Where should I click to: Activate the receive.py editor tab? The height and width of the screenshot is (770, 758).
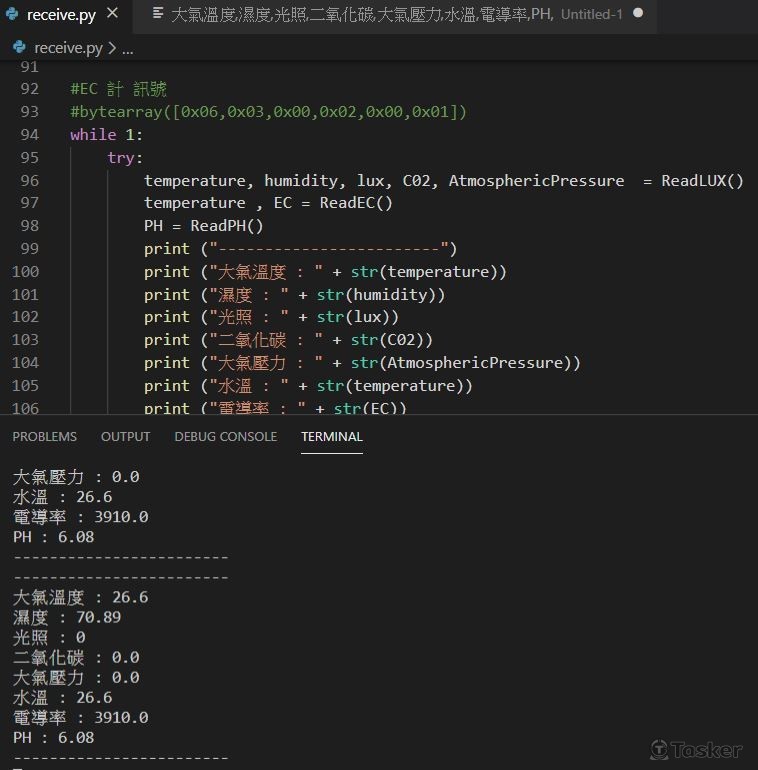pyautogui.click(x=60, y=15)
